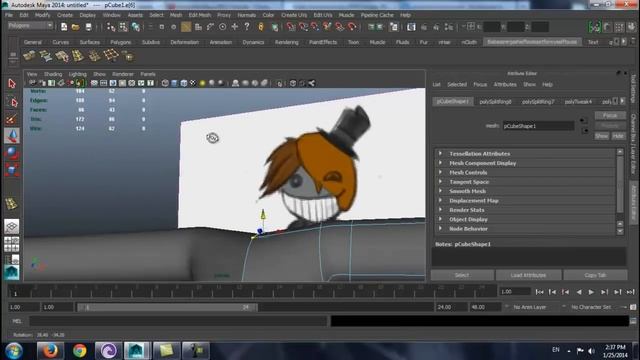
Task: Toggle the Tool Settings sidebar icon
Action: click(620, 27)
